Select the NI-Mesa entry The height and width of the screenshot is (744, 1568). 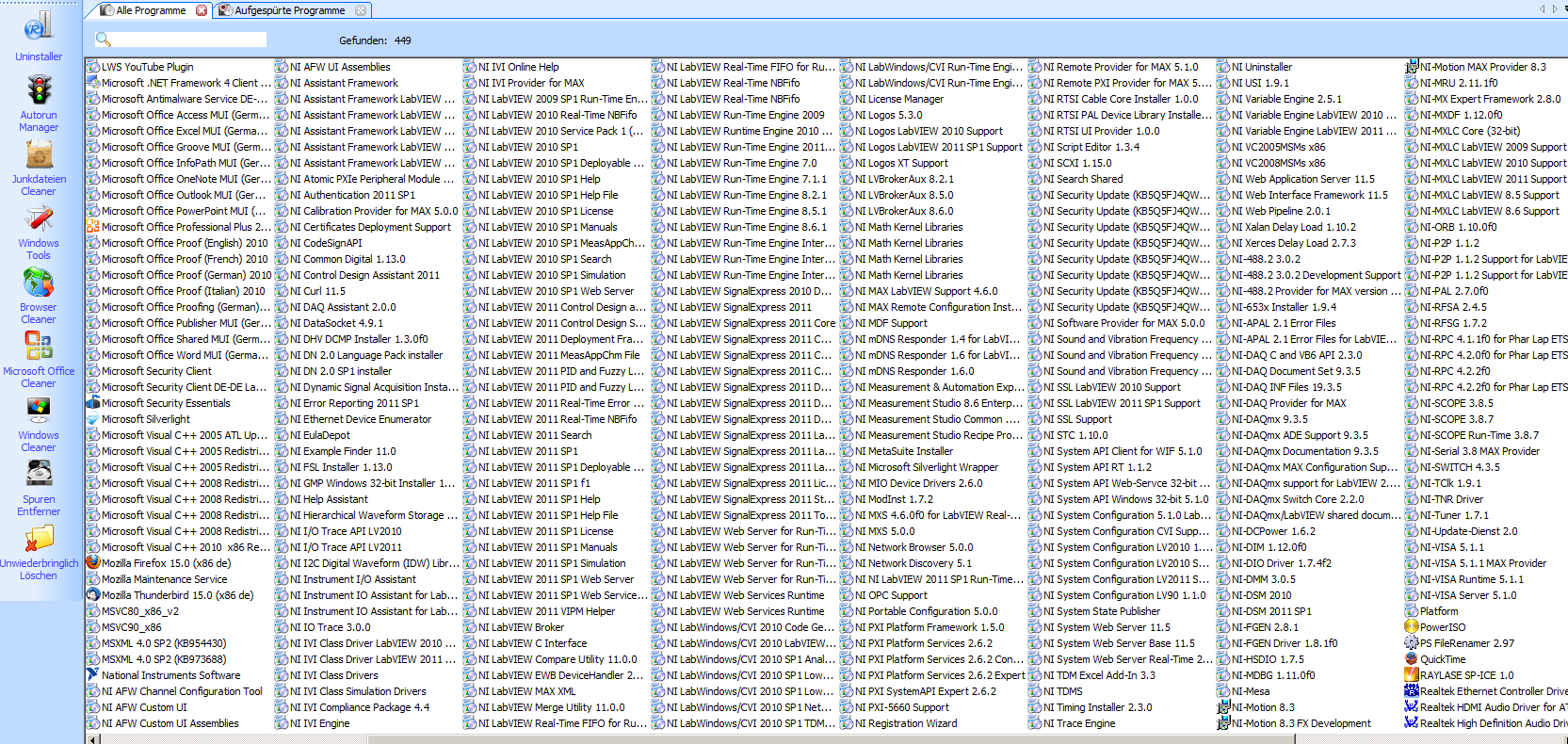(1251, 691)
